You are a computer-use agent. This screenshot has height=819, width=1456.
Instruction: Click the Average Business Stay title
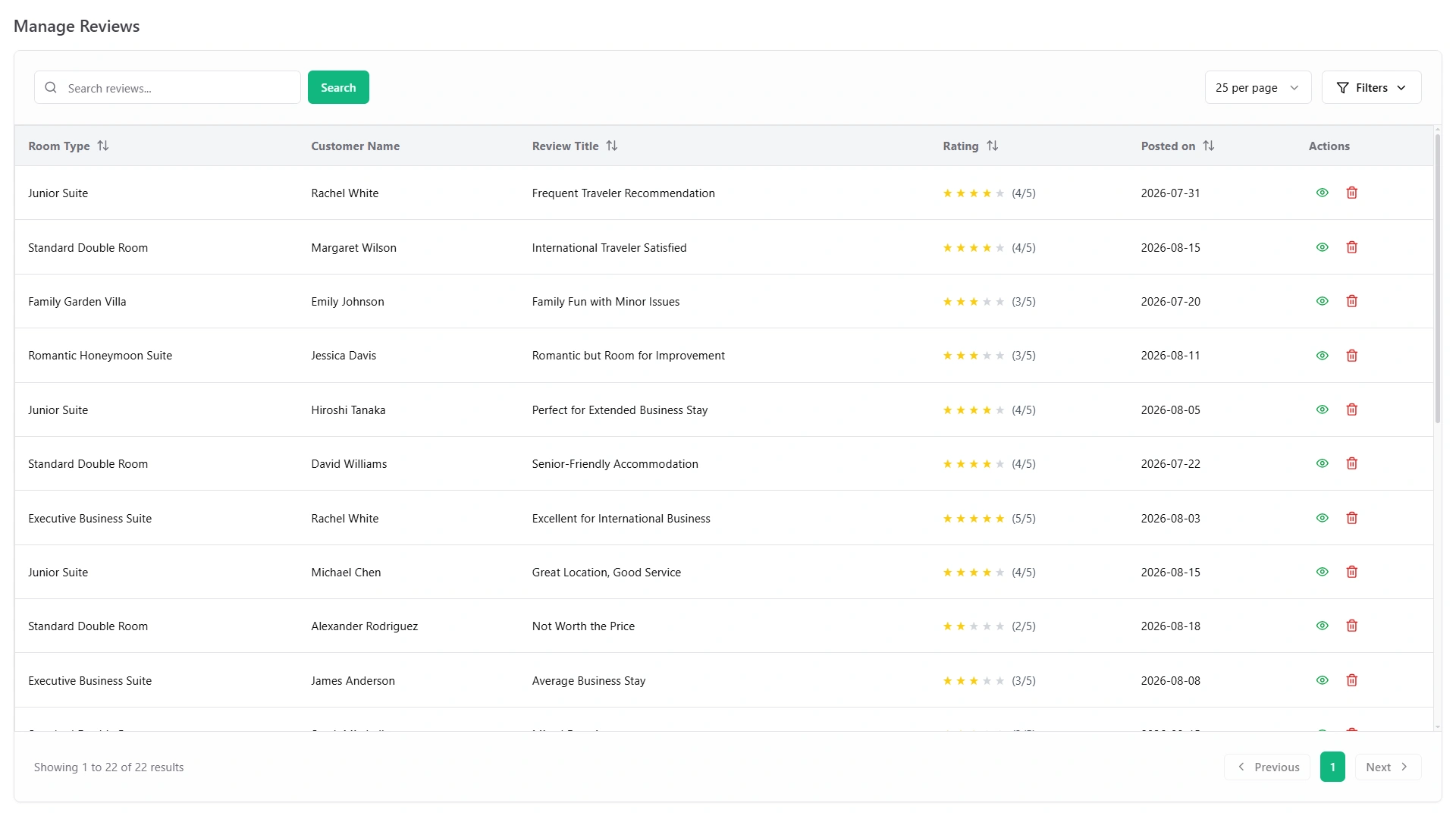point(588,681)
